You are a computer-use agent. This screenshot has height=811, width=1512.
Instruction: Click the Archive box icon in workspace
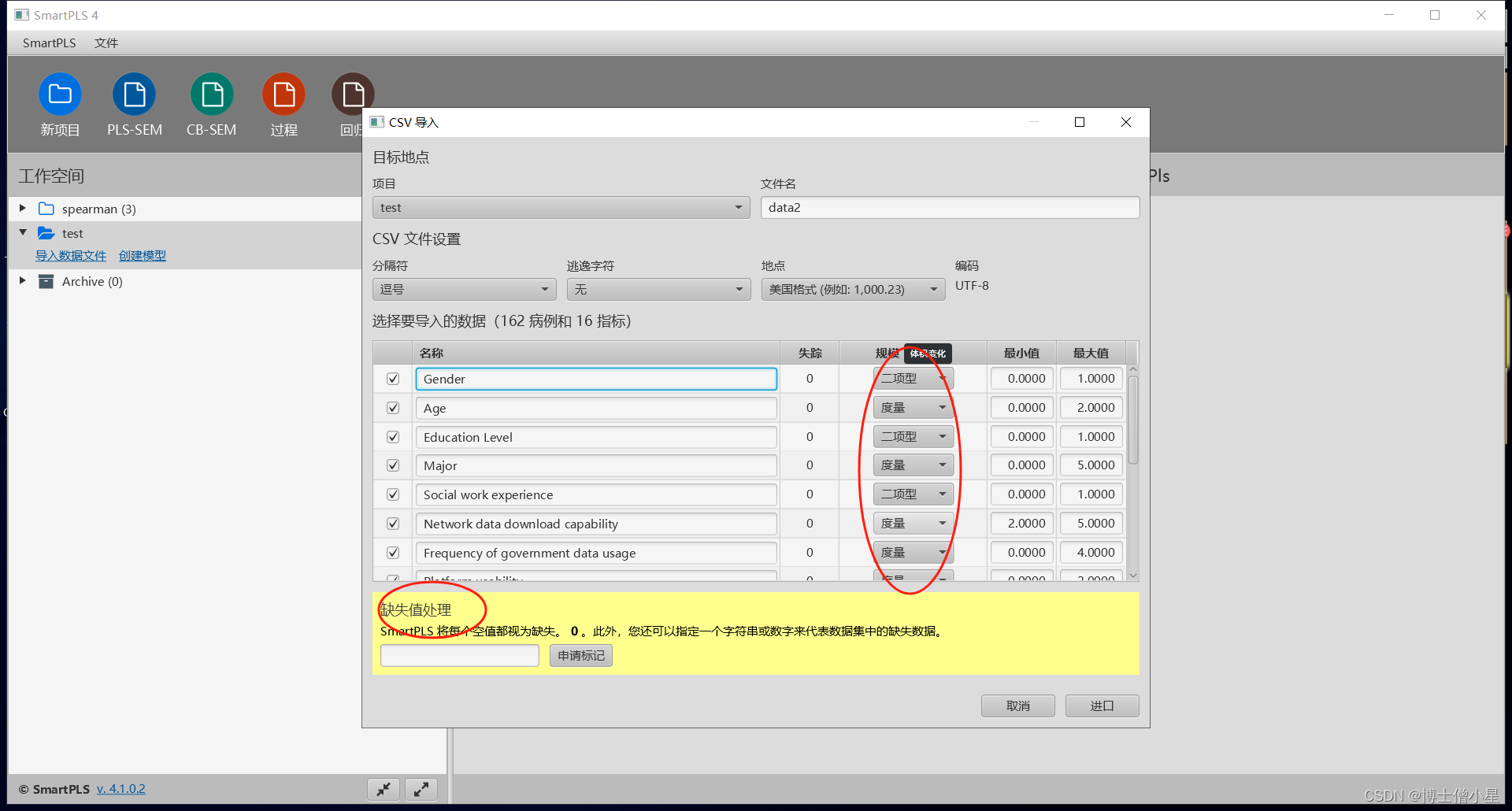[x=46, y=281]
